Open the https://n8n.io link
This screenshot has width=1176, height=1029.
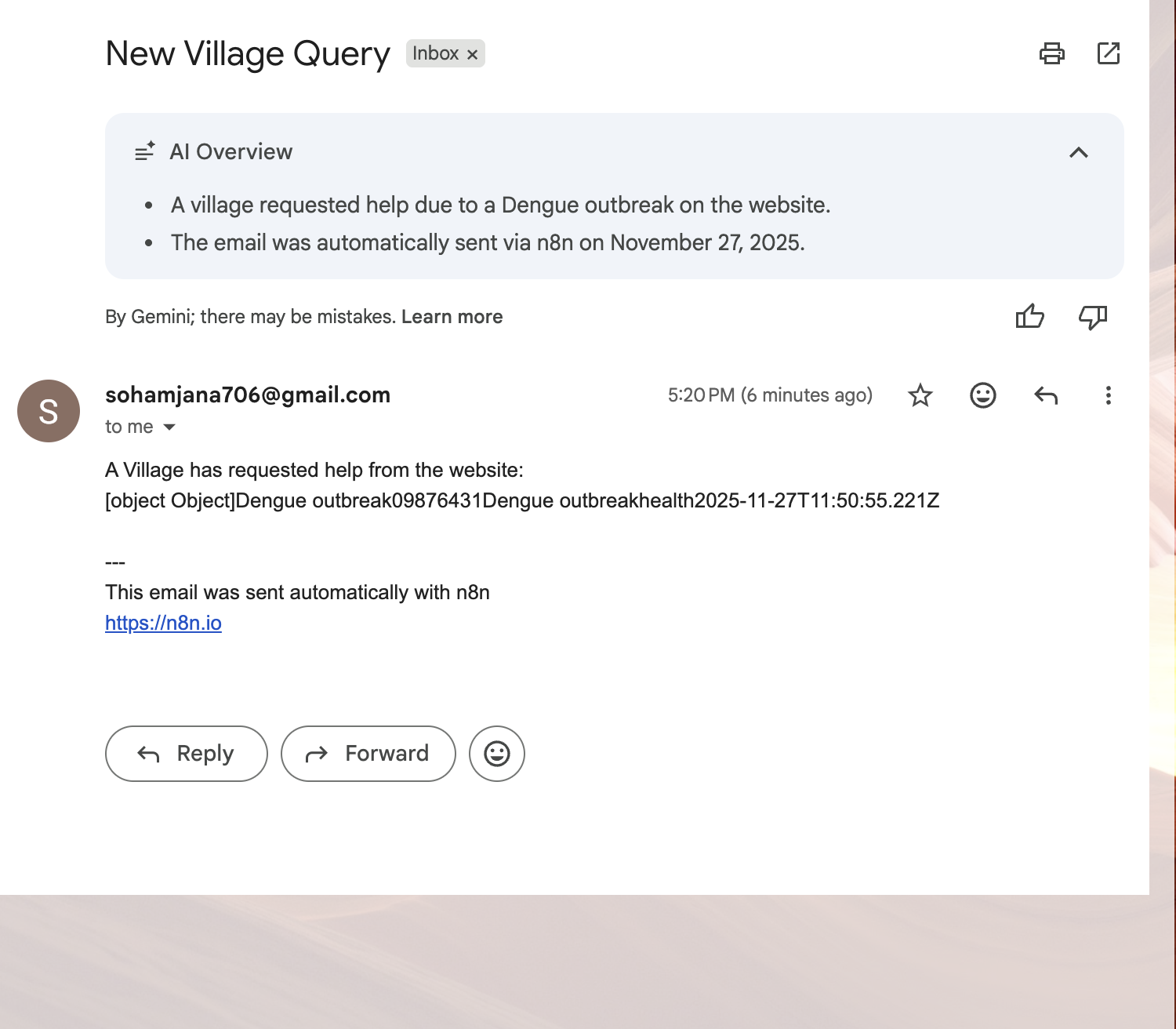(163, 623)
